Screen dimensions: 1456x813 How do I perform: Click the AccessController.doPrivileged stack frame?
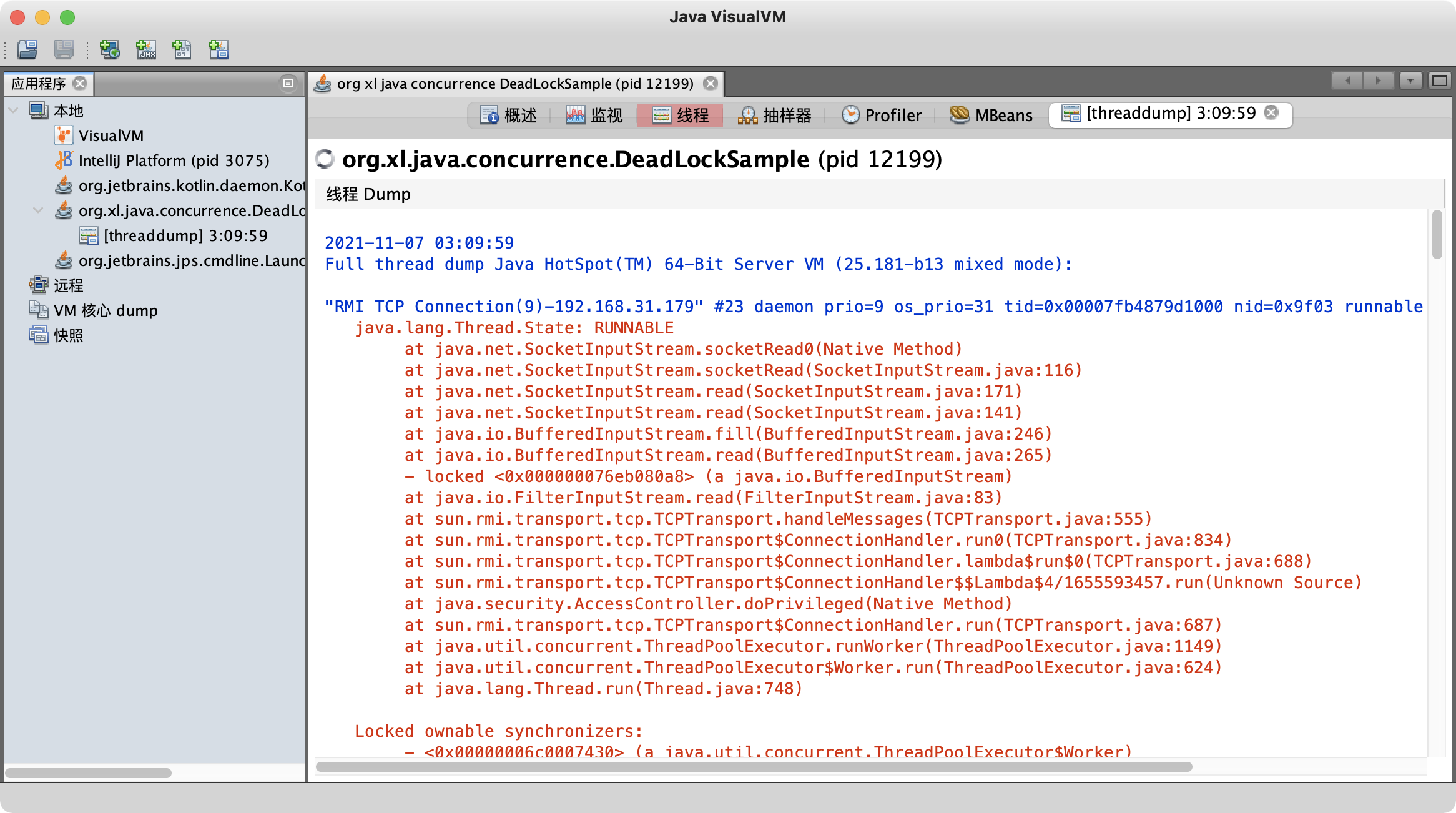click(708, 604)
